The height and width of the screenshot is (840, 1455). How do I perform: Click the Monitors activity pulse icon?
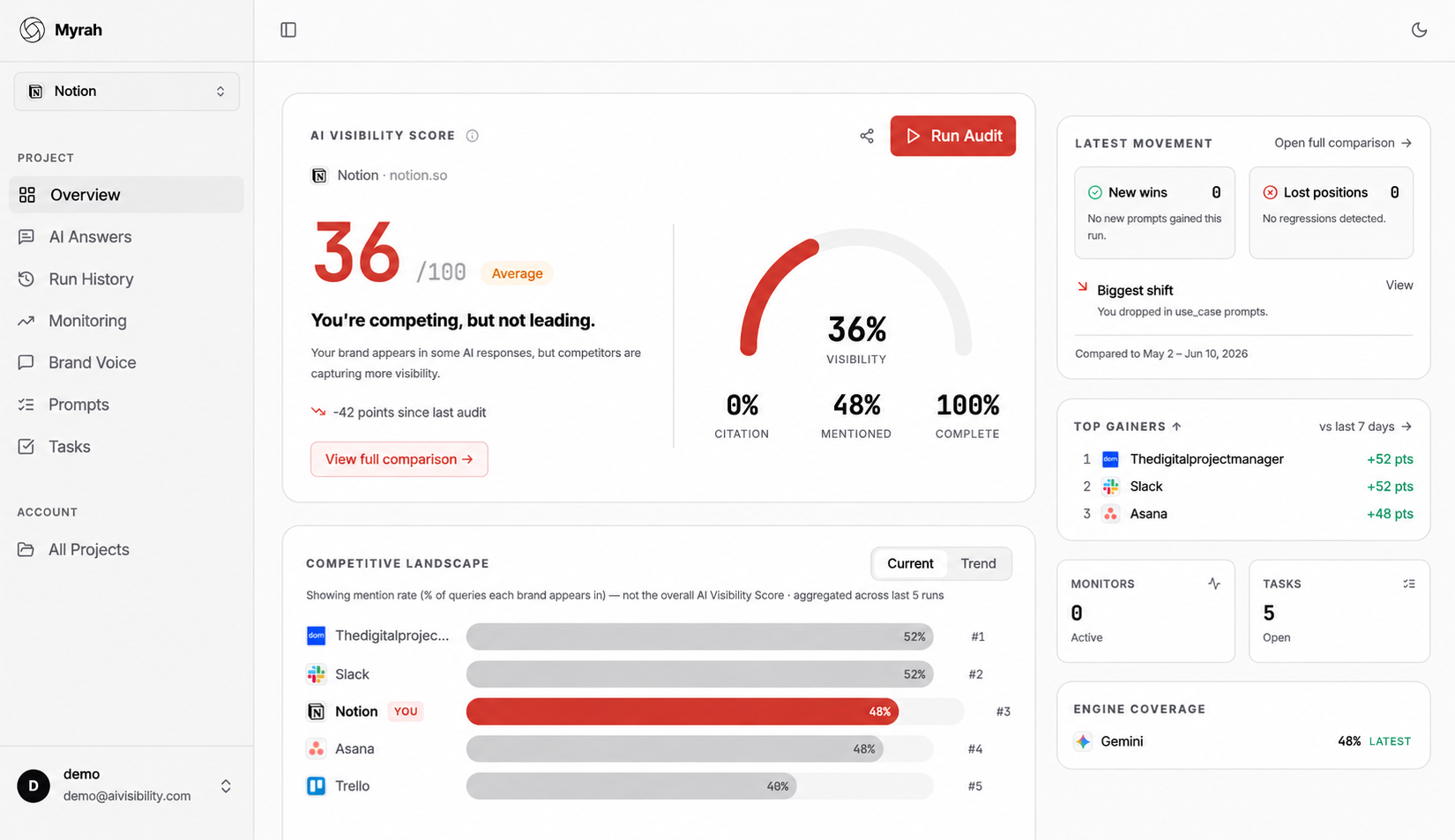point(1214,584)
